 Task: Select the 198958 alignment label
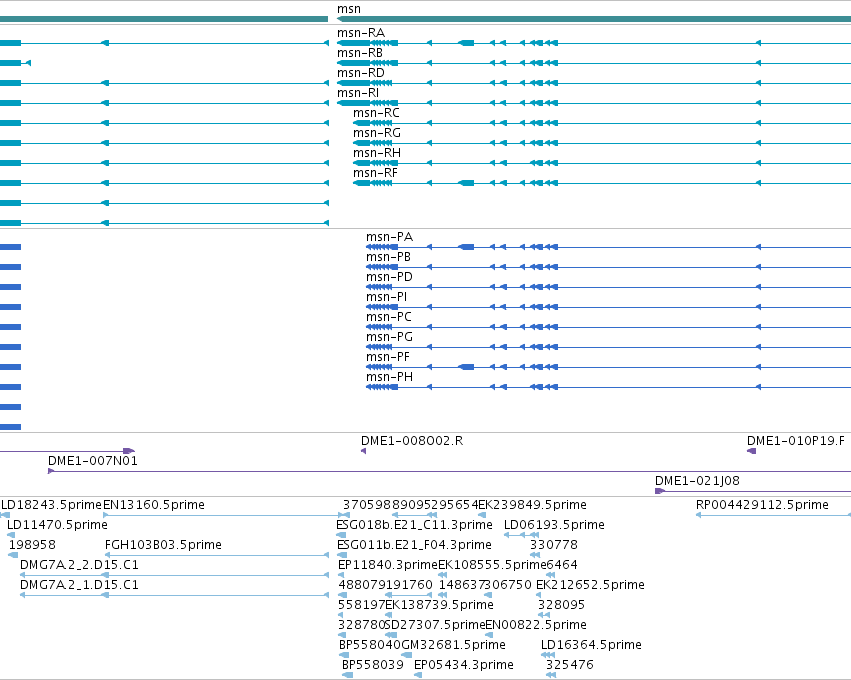(32, 546)
